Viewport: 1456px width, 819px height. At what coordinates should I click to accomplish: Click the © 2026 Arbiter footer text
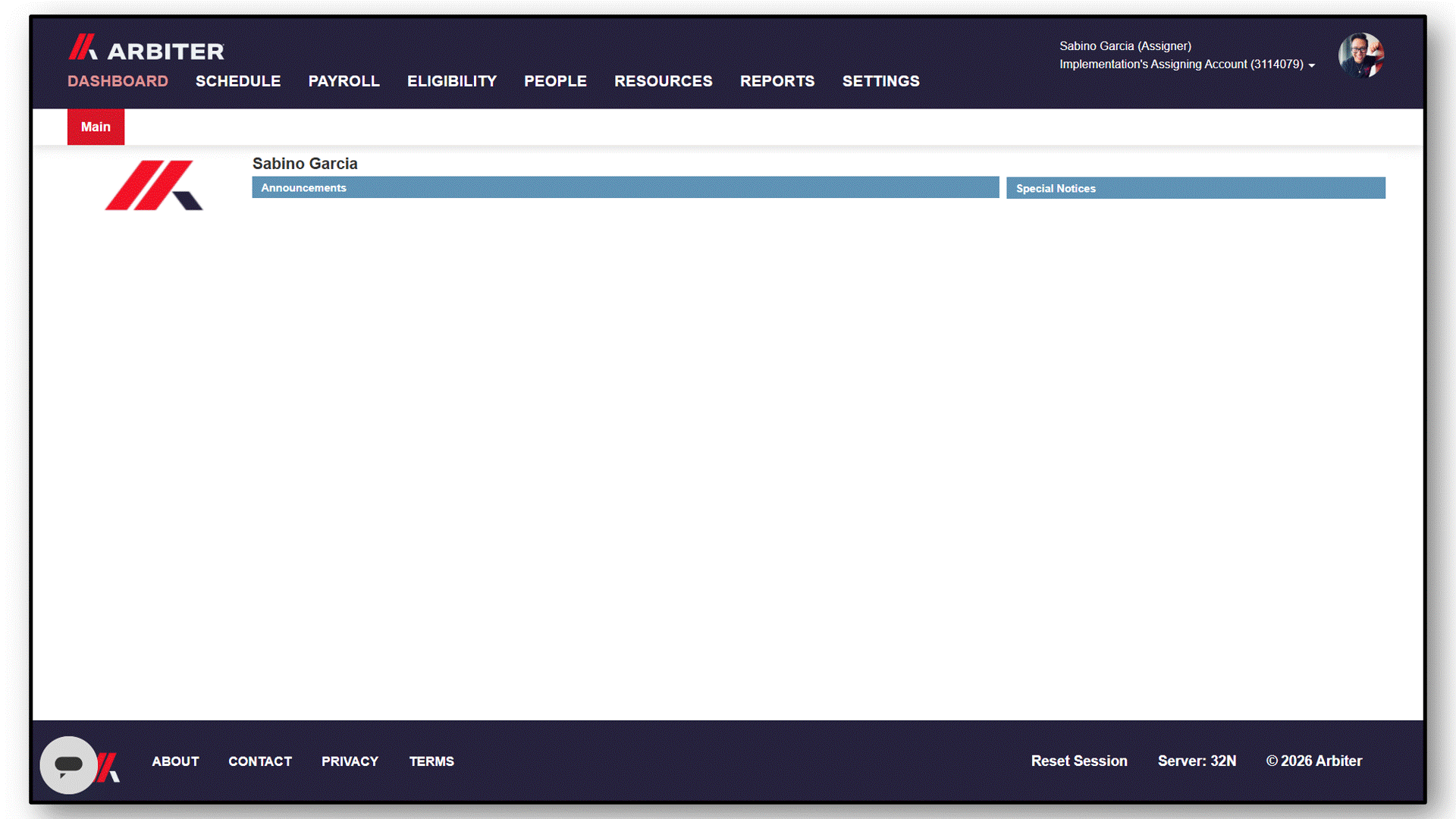pyautogui.click(x=1314, y=761)
